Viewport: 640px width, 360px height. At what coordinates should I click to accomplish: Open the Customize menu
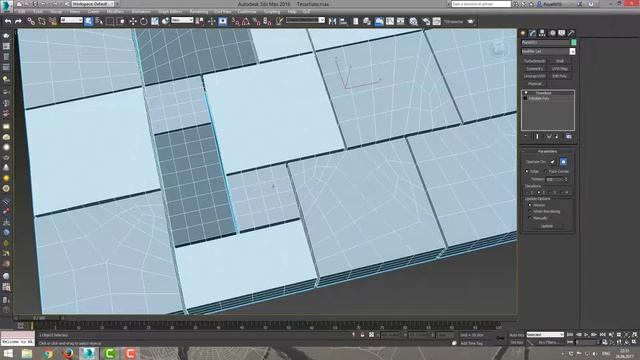click(x=247, y=12)
